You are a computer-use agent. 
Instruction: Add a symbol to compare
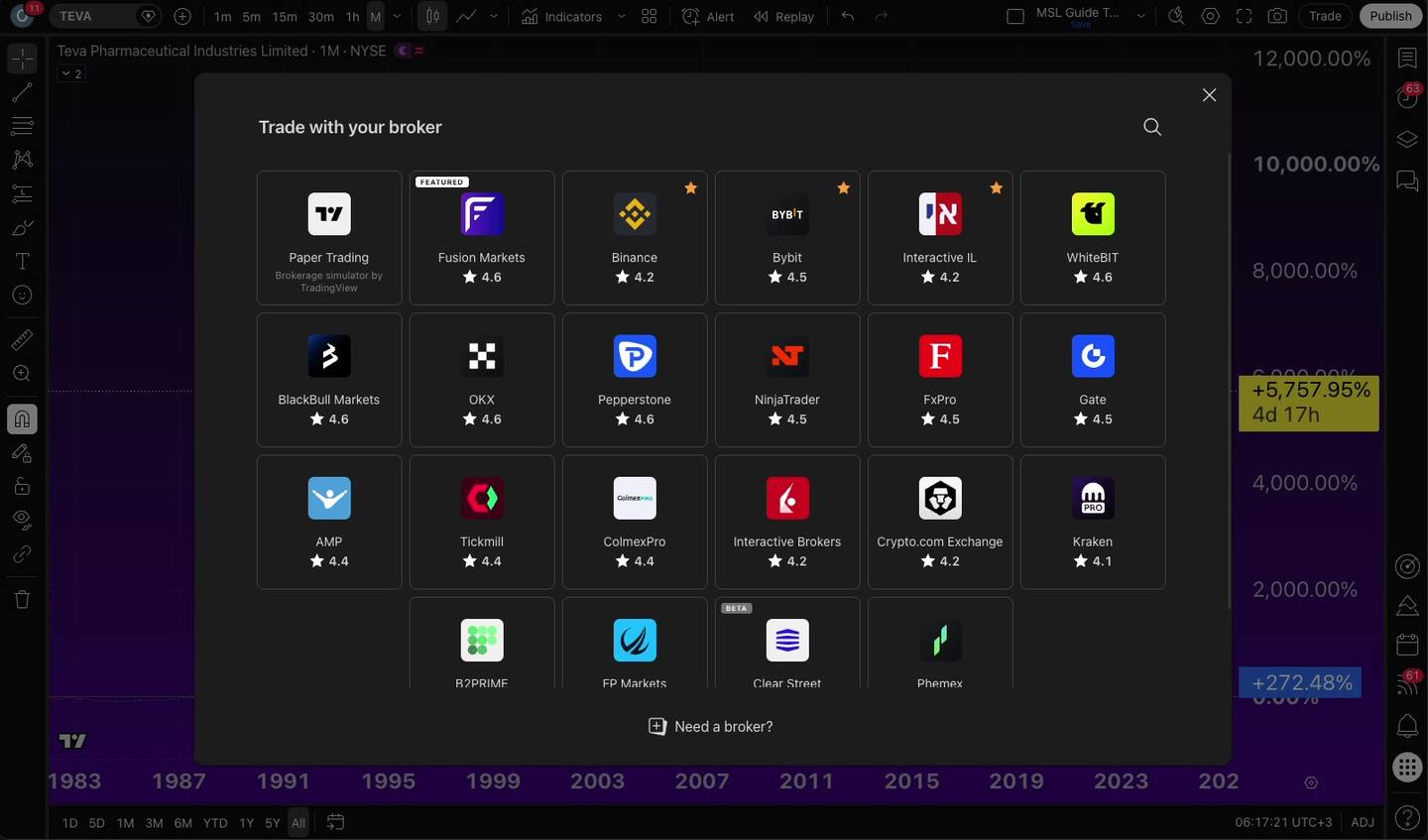click(x=182, y=16)
